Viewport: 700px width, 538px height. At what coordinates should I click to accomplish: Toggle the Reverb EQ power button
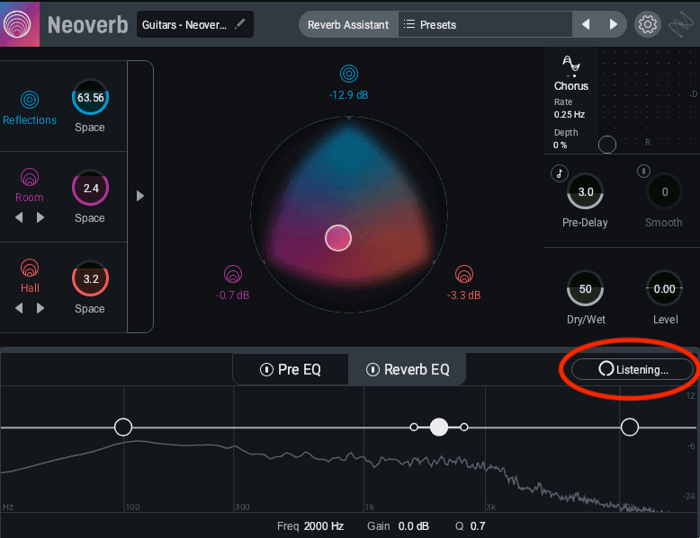[373, 370]
